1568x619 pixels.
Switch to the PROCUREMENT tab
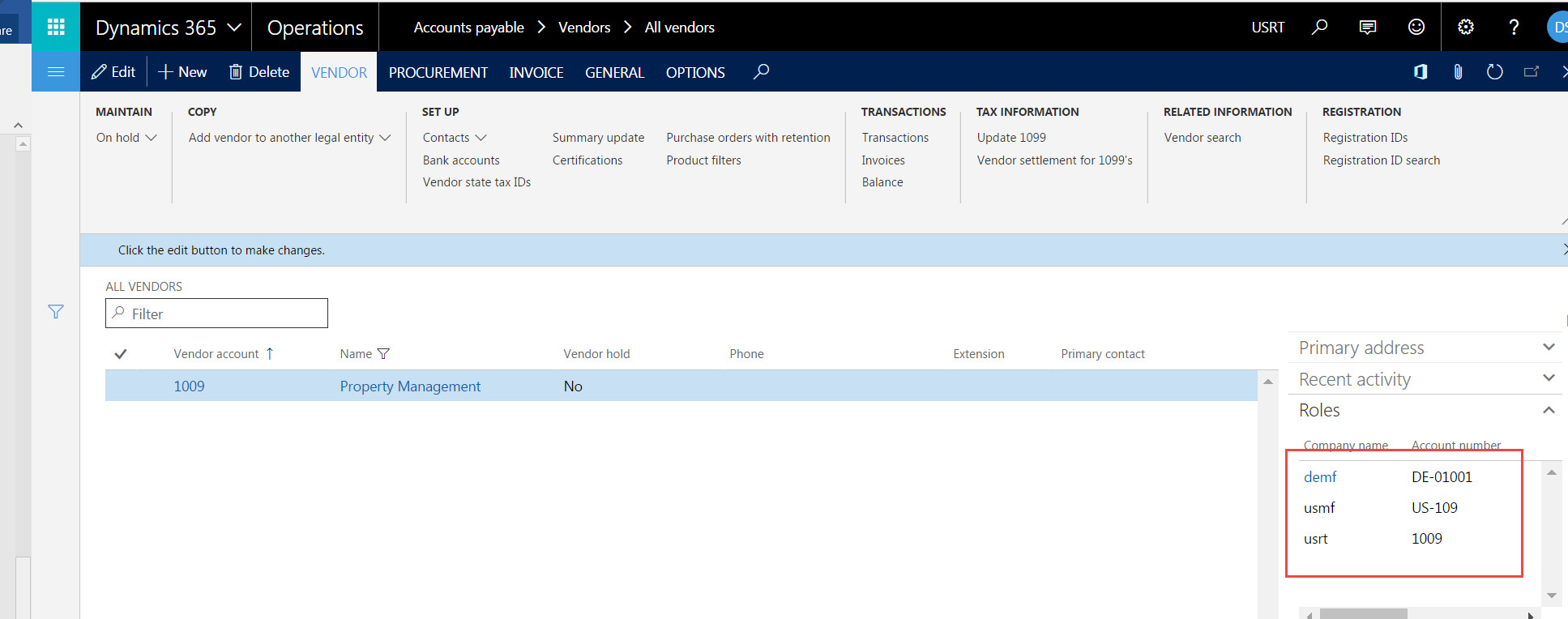[x=438, y=72]
